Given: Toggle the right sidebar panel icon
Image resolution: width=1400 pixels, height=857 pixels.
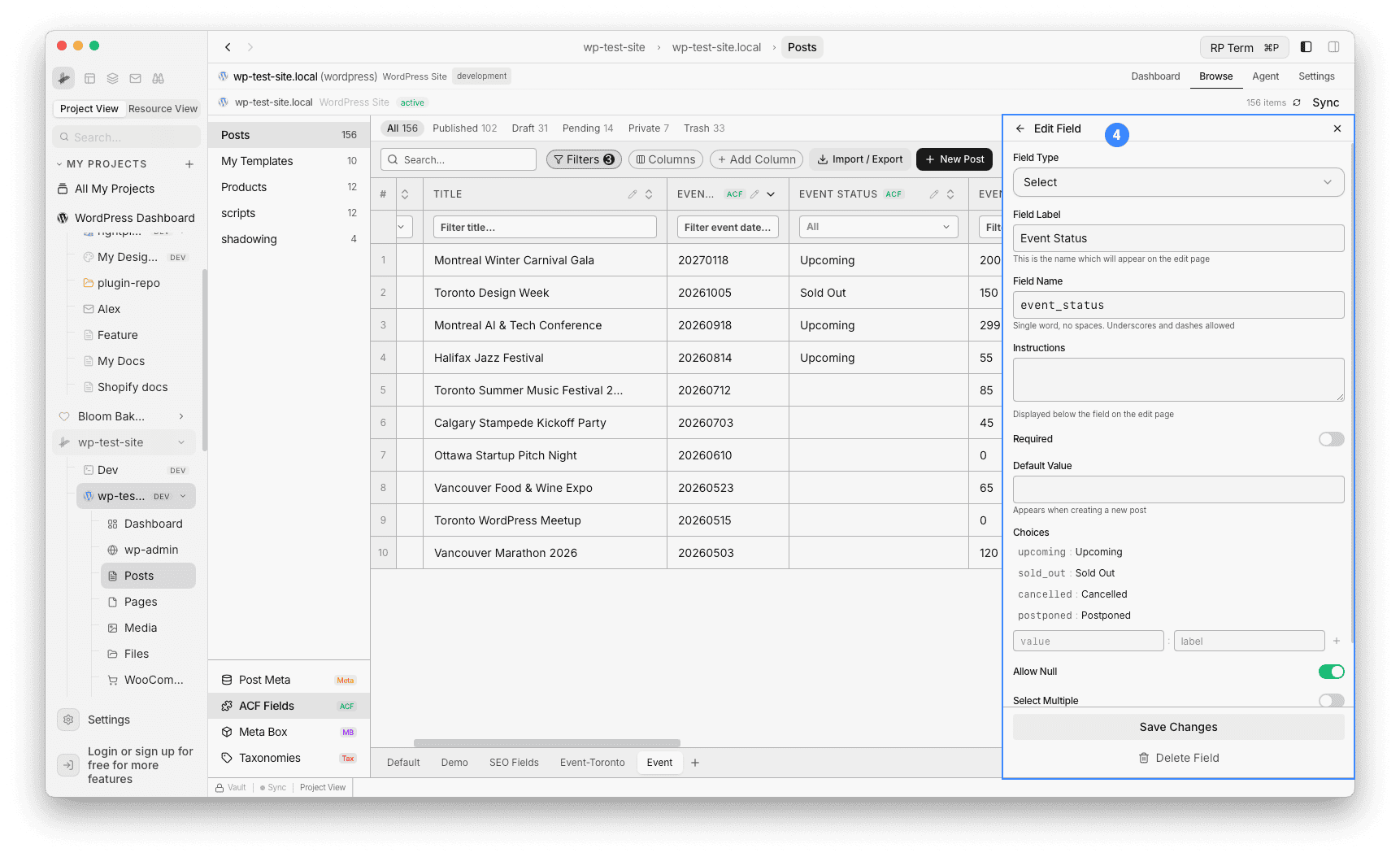Looking at the screenshot, I should (x=1334, y=47).
